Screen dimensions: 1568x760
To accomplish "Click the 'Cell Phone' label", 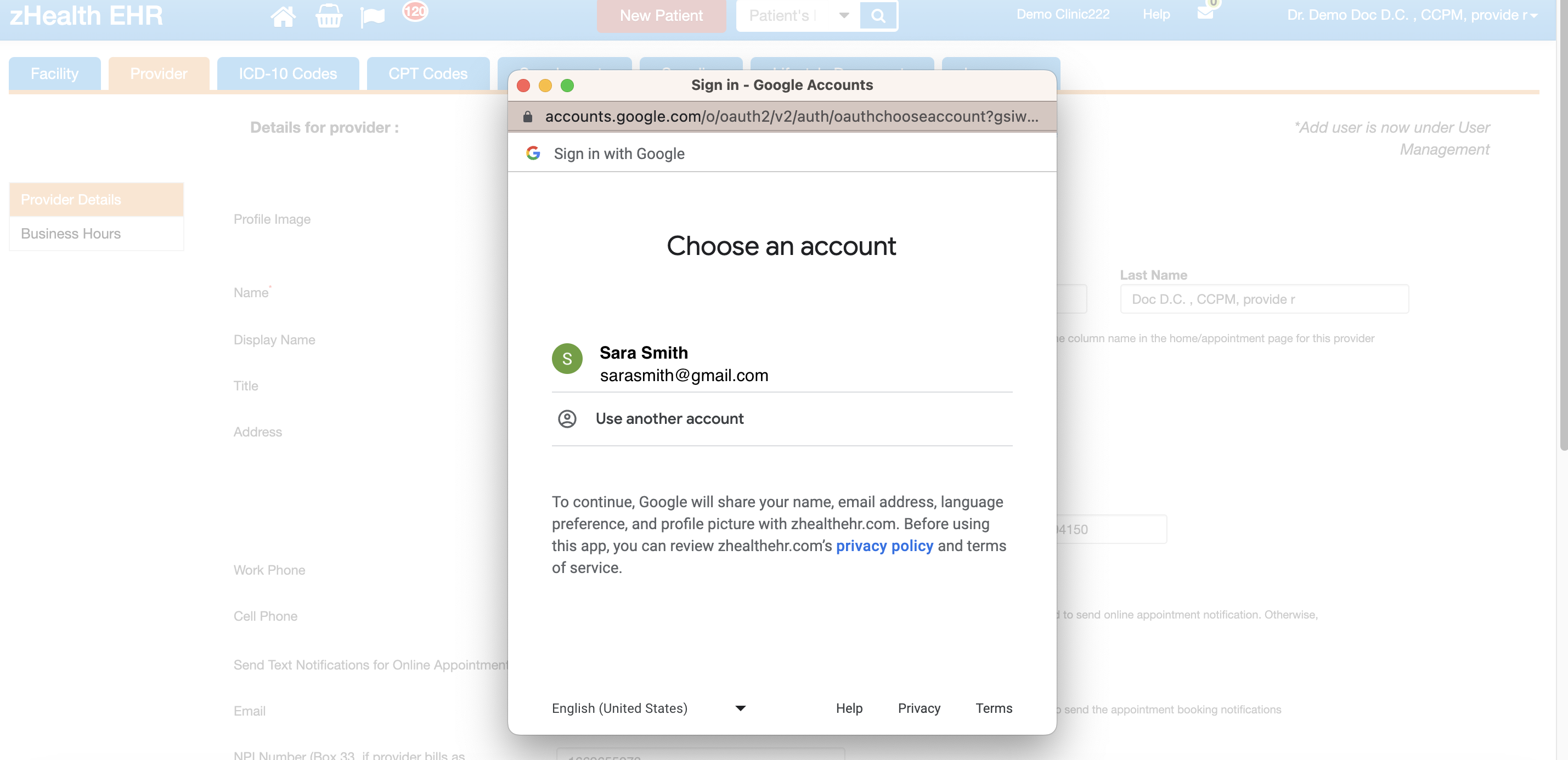I will (266, 616).
